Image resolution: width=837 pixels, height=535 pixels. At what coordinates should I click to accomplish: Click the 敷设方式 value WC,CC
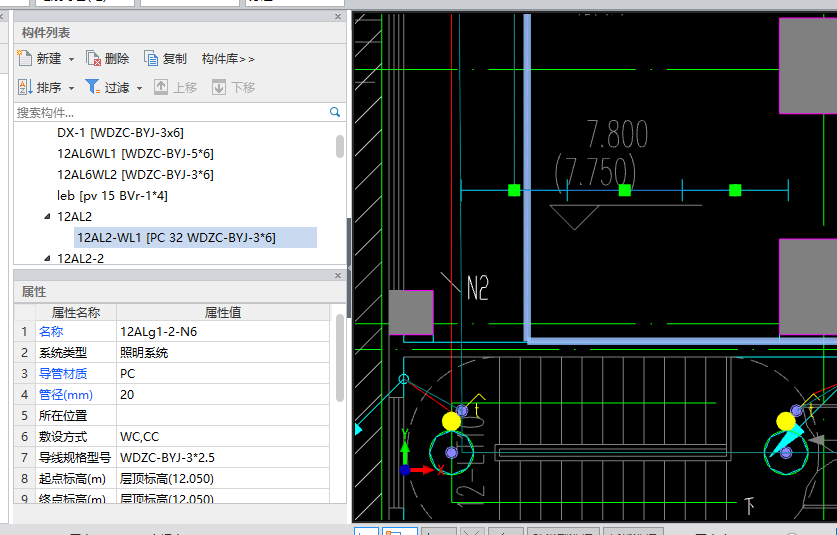pos(223,437)
